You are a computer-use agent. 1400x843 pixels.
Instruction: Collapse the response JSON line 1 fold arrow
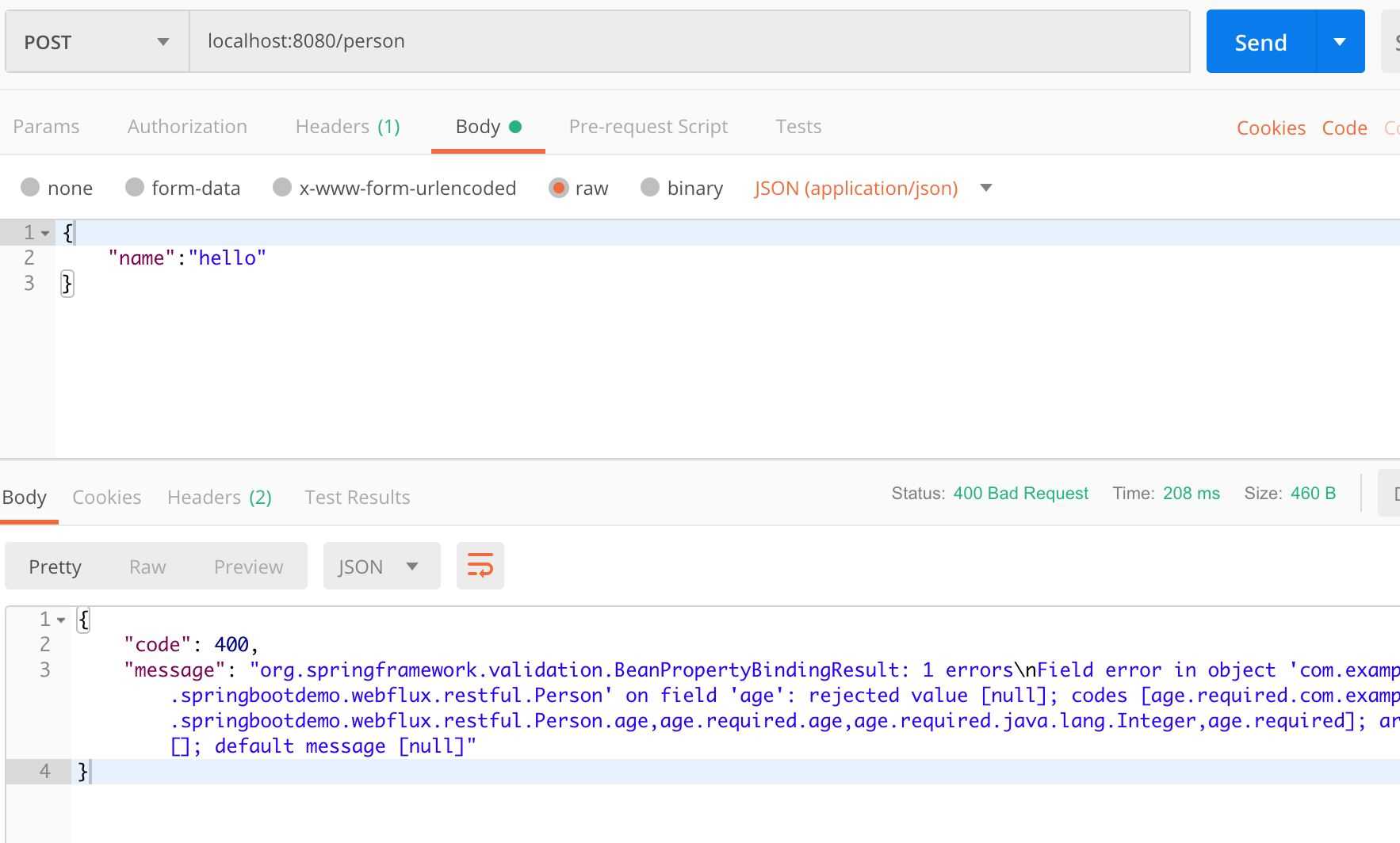61,620
